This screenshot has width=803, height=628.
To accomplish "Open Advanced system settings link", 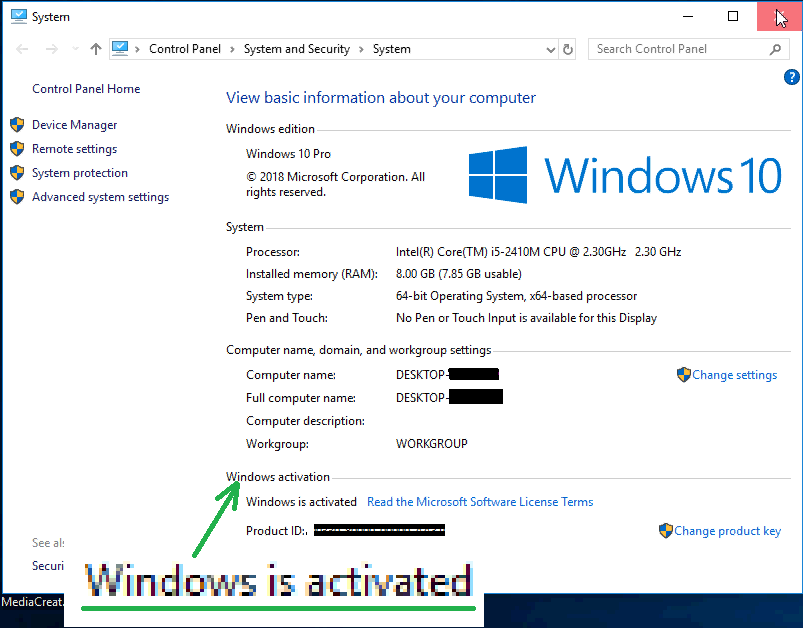I will tap(100, 197).
